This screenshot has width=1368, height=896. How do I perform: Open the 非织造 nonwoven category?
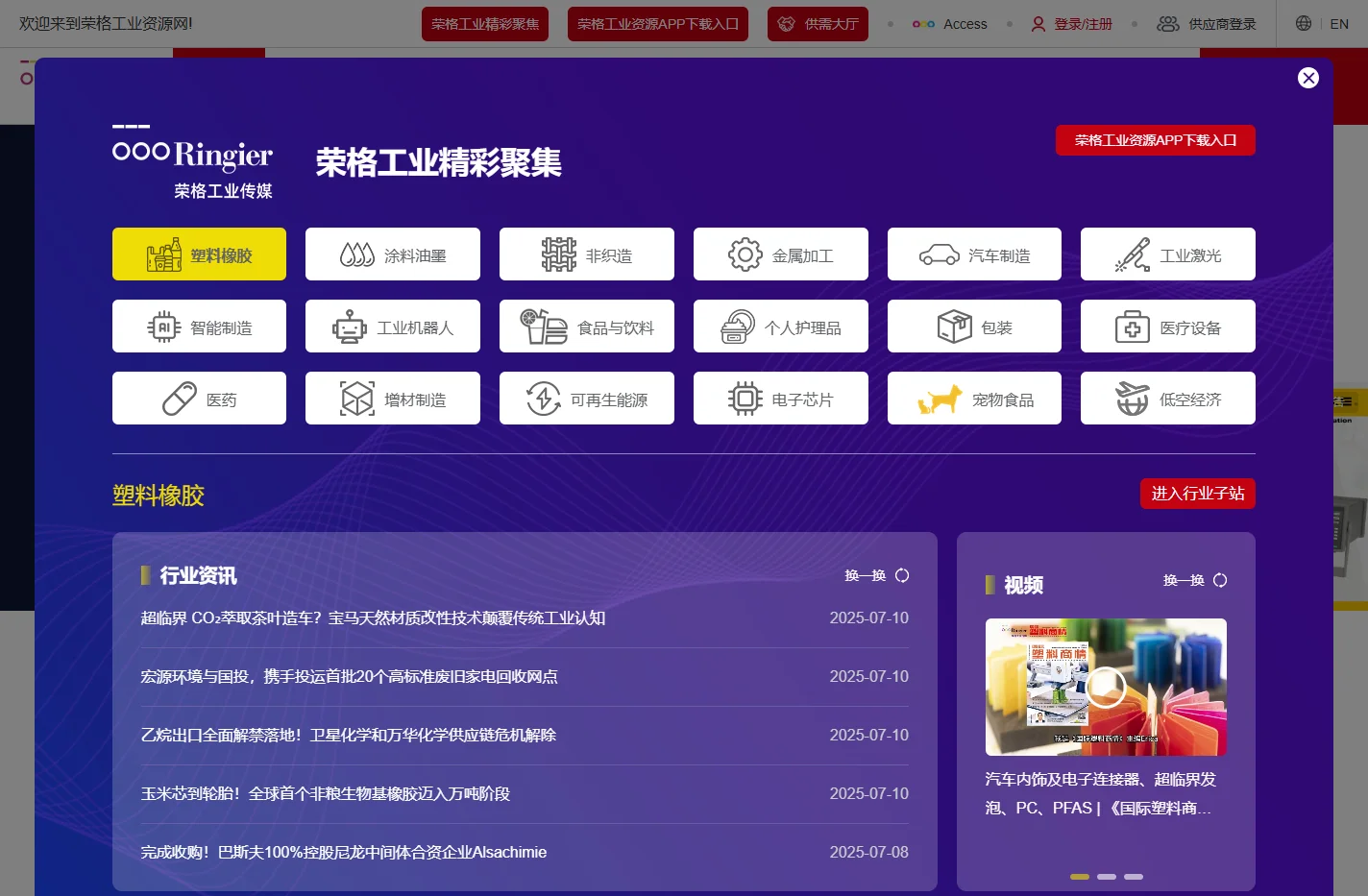(587, 254)
